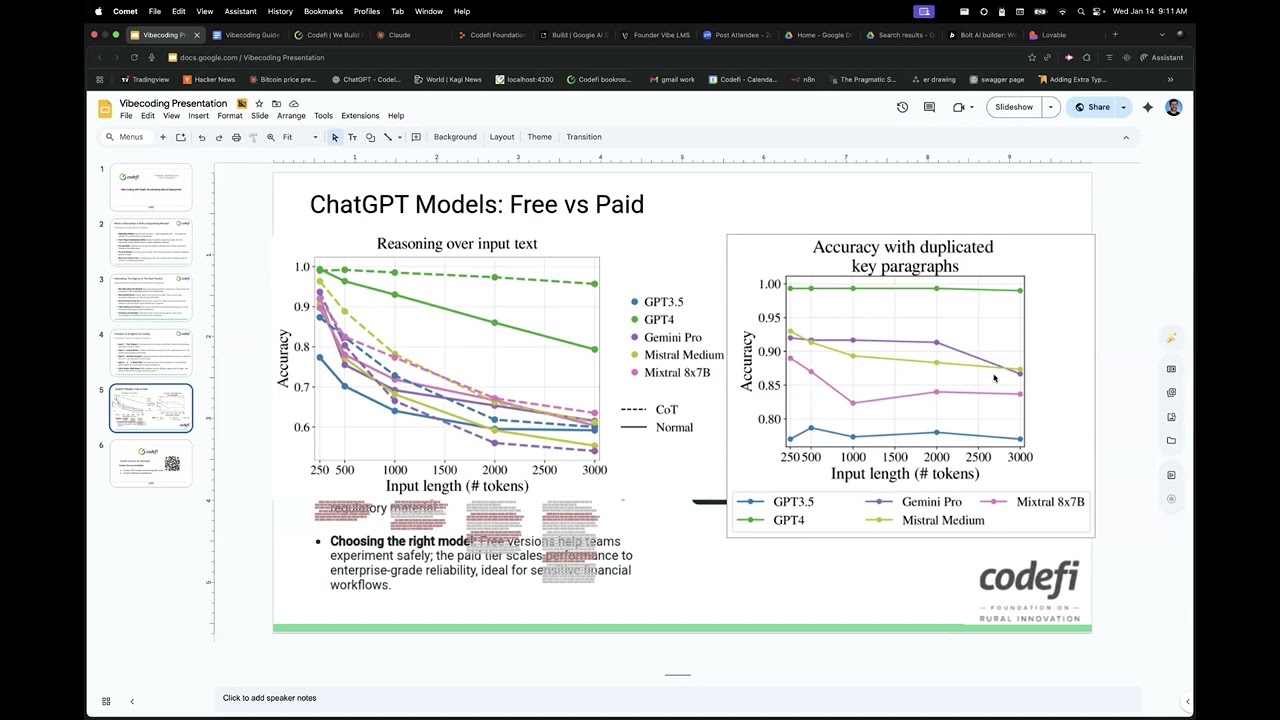Select the text box tool

point(352,137)
